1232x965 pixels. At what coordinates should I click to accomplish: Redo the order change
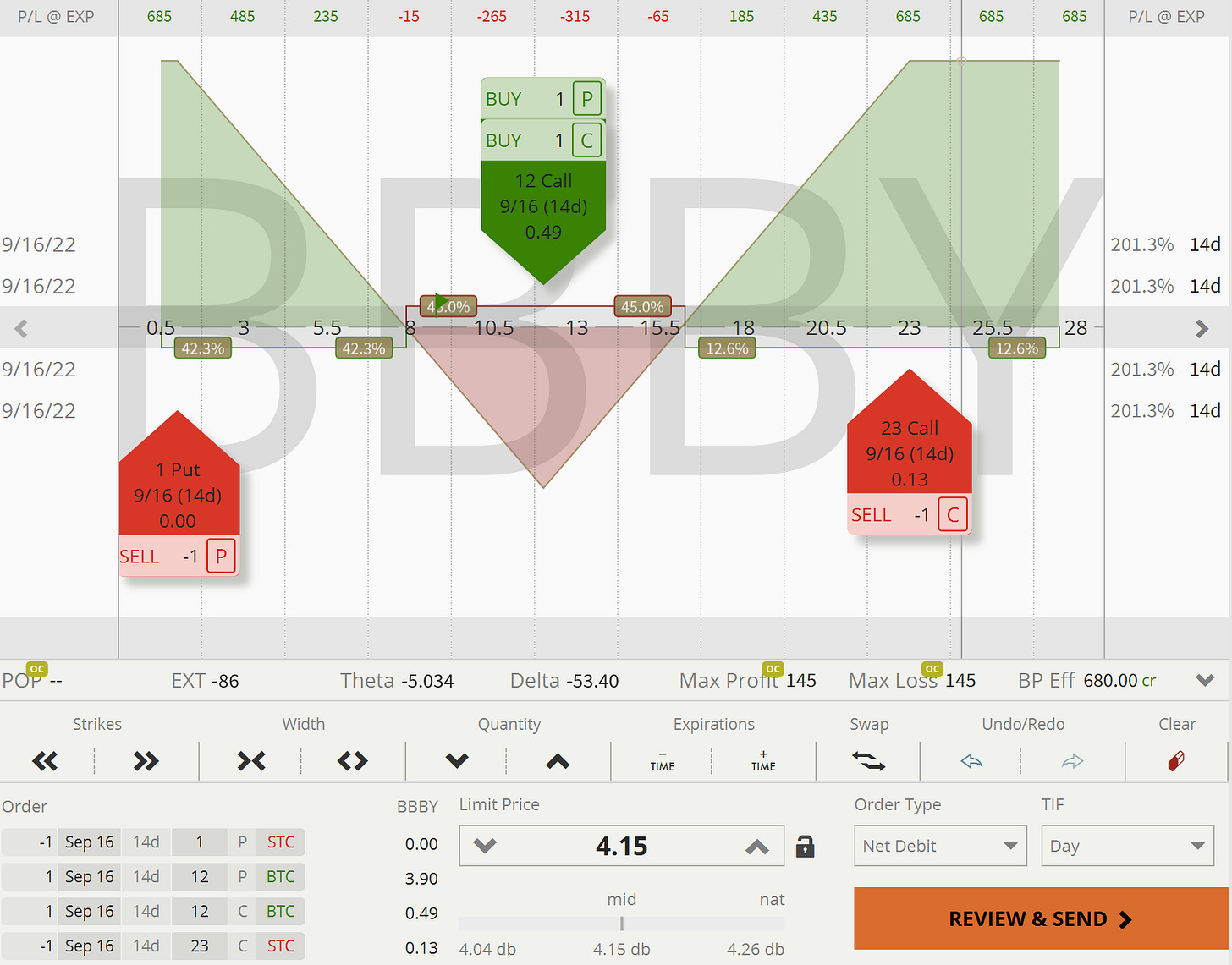(1072, 761)
